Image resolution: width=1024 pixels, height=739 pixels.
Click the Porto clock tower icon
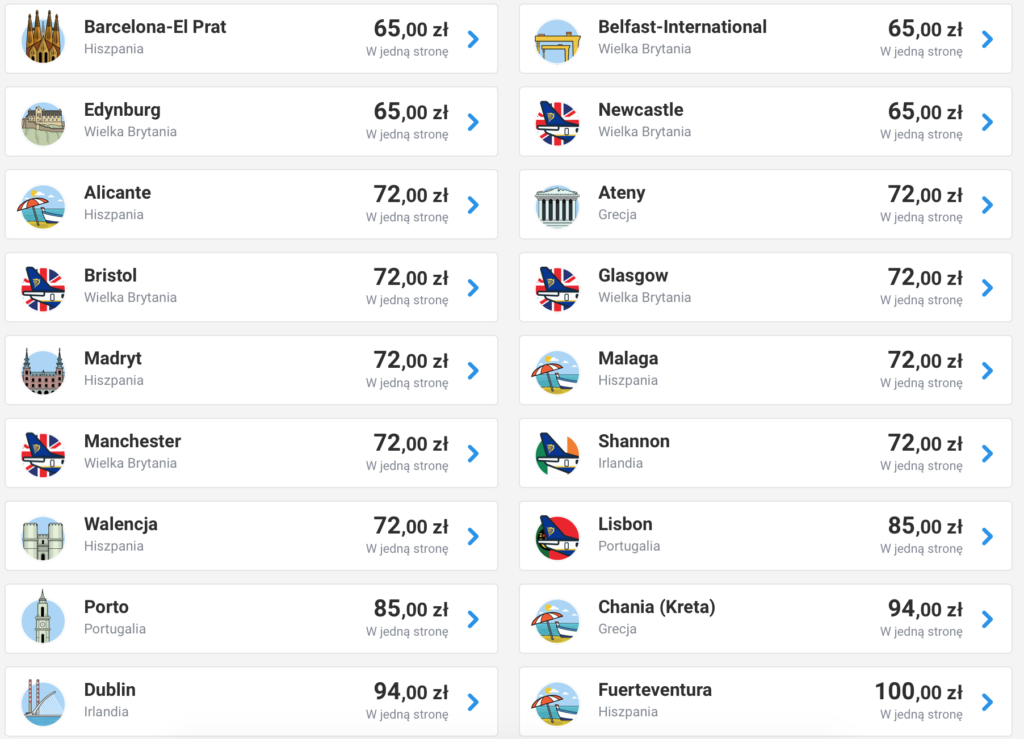43,618
